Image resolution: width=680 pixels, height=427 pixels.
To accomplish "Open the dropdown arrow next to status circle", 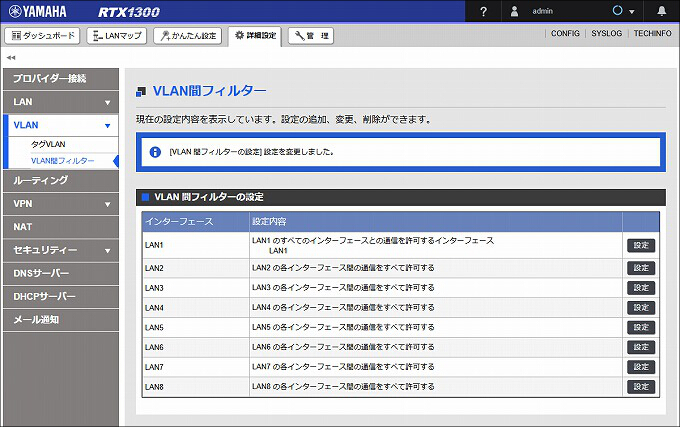I will 632,12.
